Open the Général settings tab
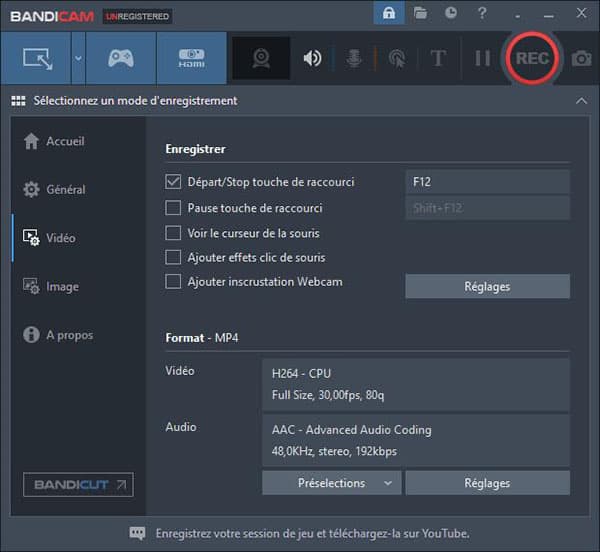600x552 pixels. point(54,189)
